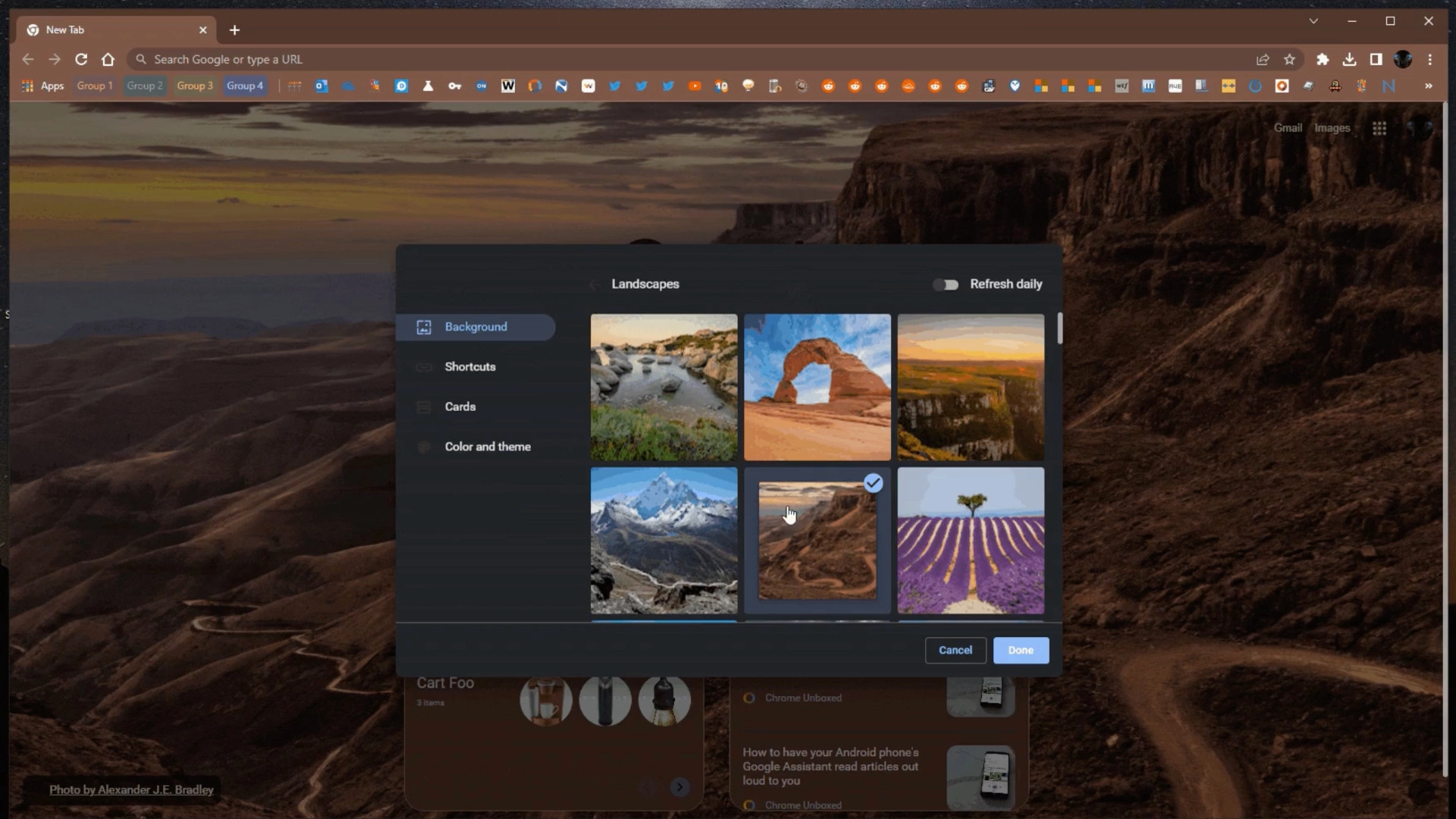Select the Shortcuts section
The height and width of the screenshot is (819, 1456).
coord(469,367)
